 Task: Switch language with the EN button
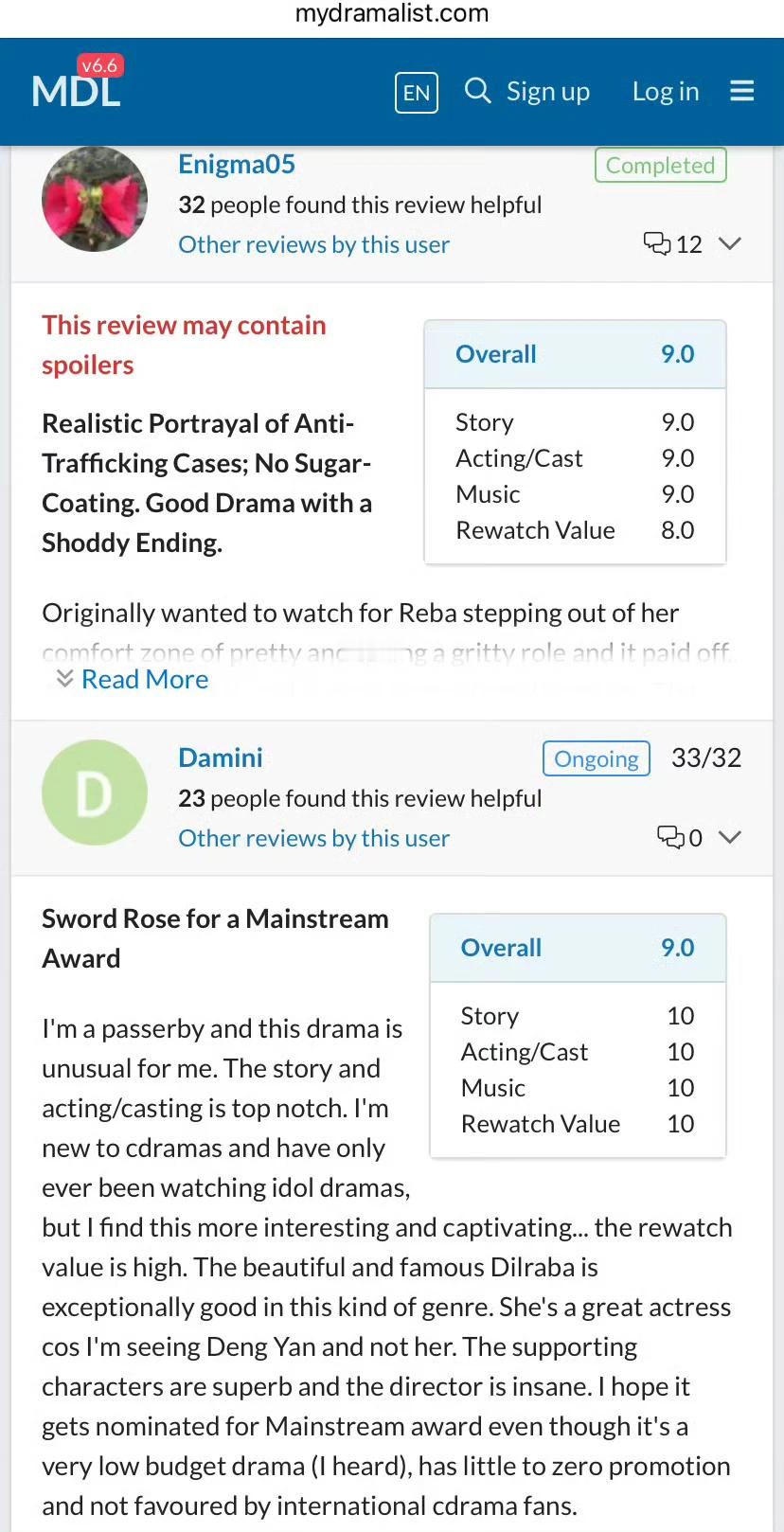417,93
